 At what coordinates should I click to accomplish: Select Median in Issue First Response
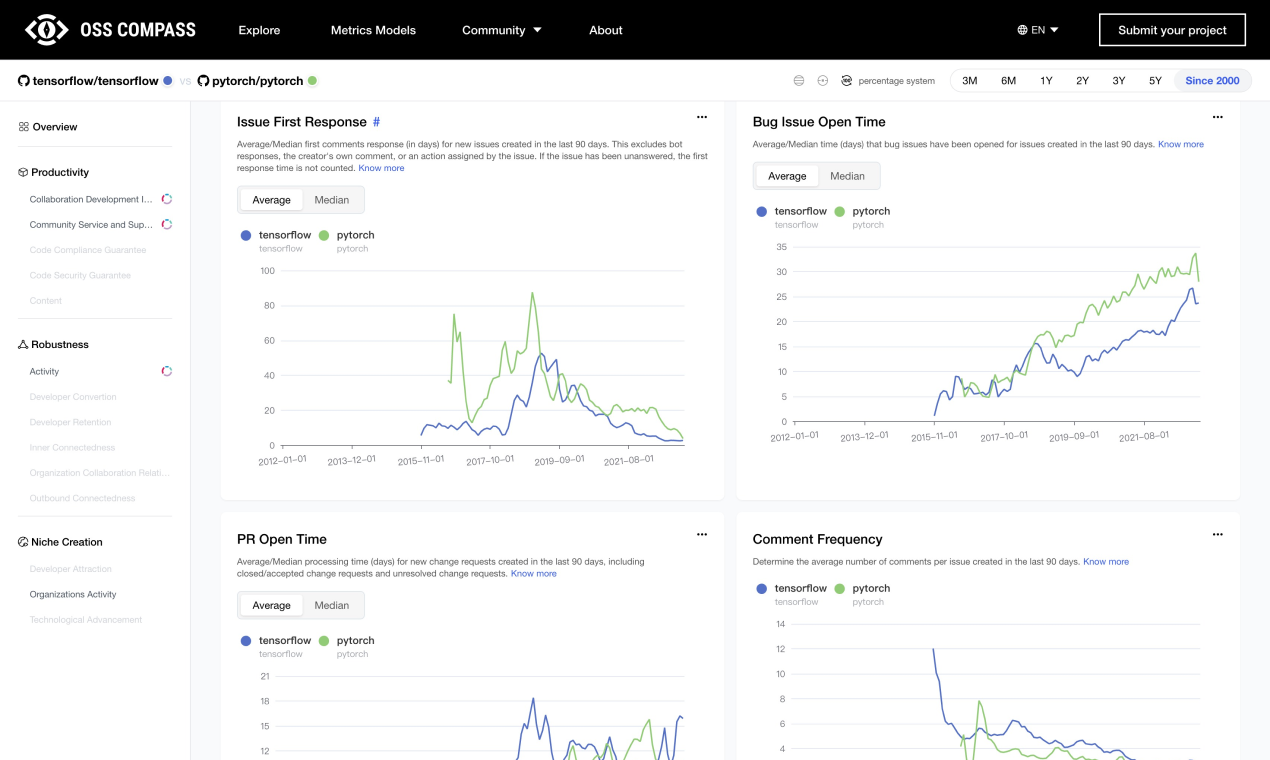tap(332, 200)
